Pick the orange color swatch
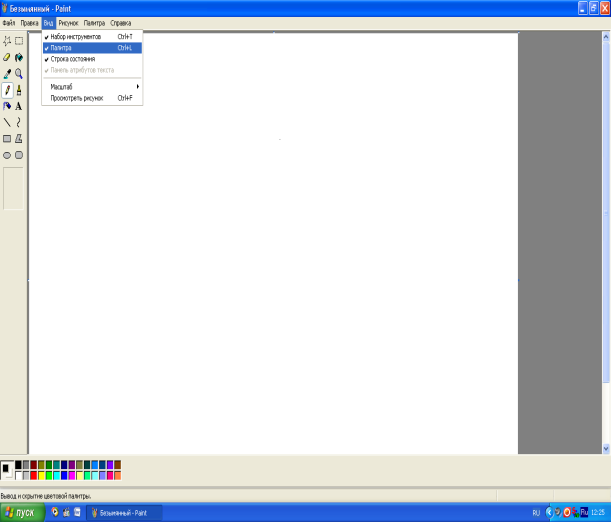Screen dimensions: 611x522 [117, 475]
